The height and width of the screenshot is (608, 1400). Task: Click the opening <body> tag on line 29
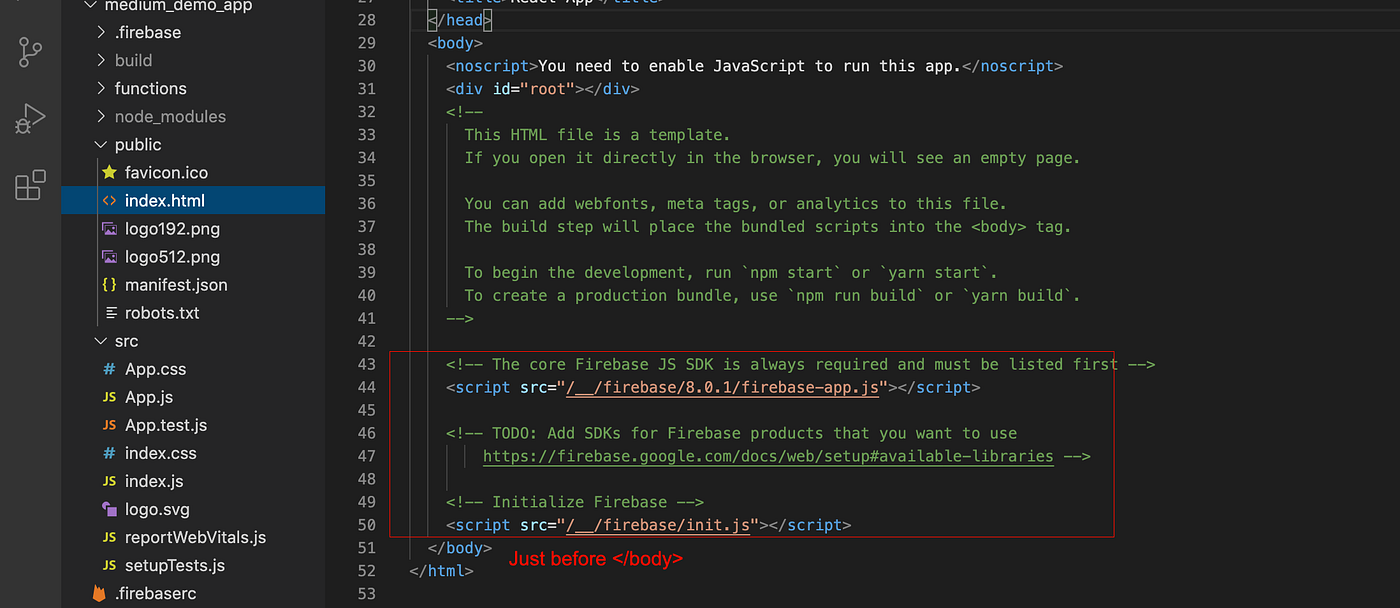coord(455,43)
